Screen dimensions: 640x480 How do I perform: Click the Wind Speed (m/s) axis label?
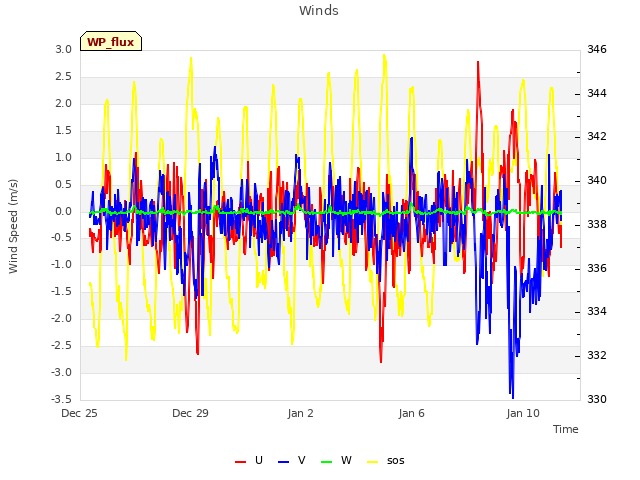(x=13, y=226)
